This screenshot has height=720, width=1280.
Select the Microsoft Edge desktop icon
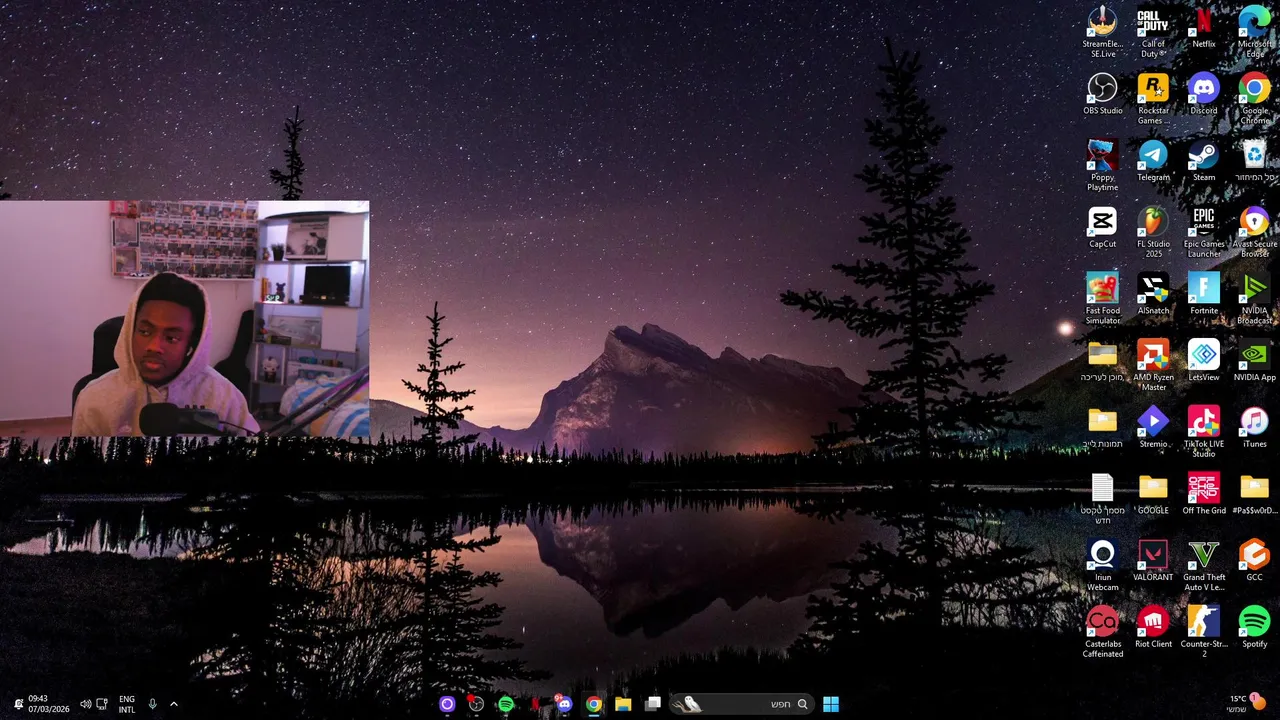click(1255, 31)
